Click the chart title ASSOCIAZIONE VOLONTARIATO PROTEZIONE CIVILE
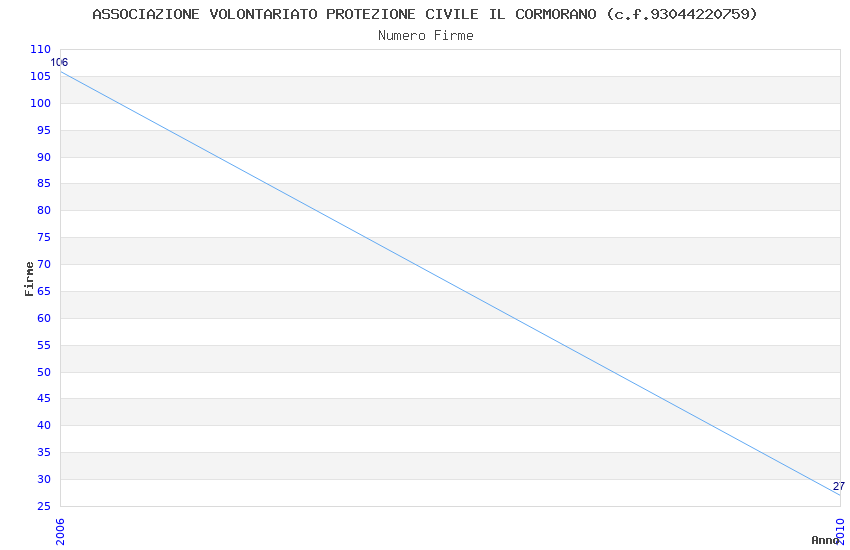This screenshot has width=850, height=550. point(424,14)
